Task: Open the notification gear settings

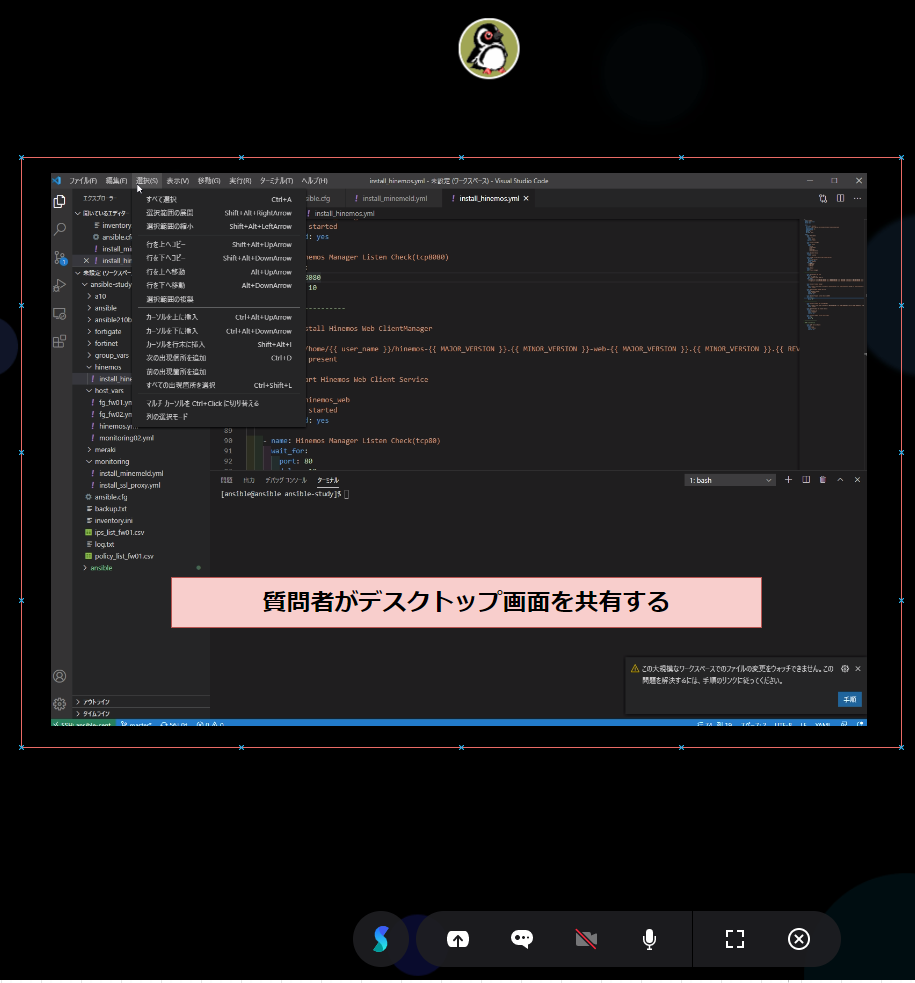Action: click(x=845, y=669)
